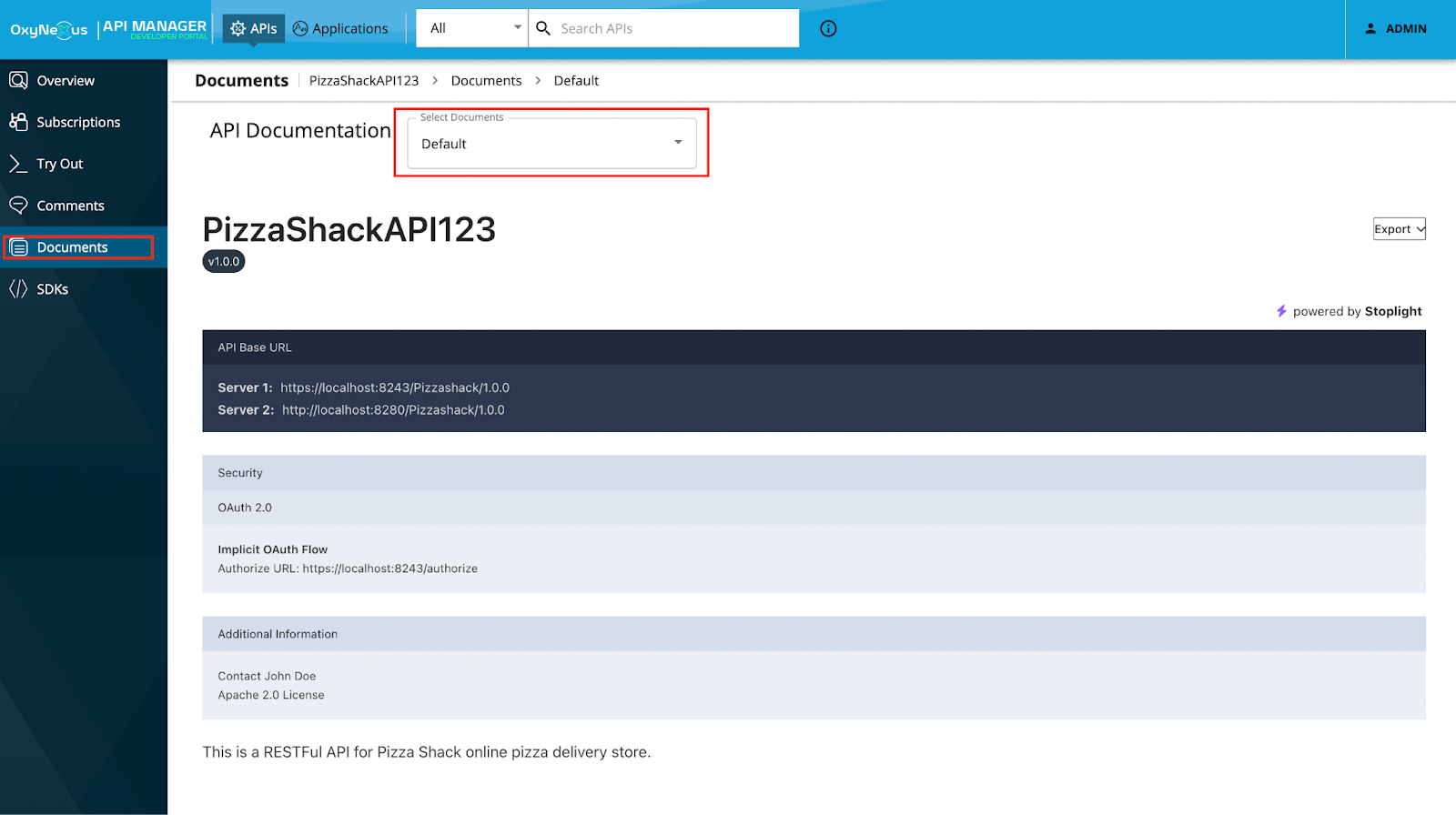Viewport: 1456px width, 815px height.
Task: Click the search magnifier icon
Action: (543, 28)
